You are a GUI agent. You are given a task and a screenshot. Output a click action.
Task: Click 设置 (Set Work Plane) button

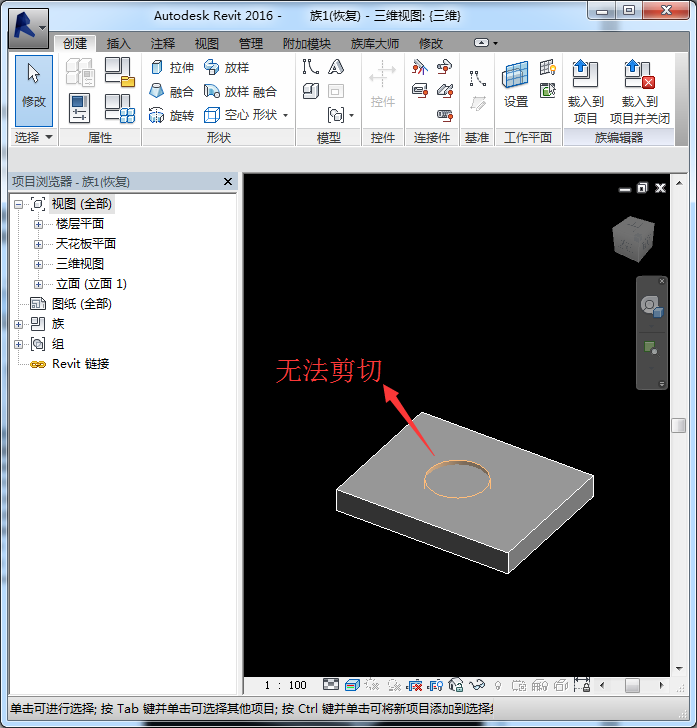[x=515, y=84]
